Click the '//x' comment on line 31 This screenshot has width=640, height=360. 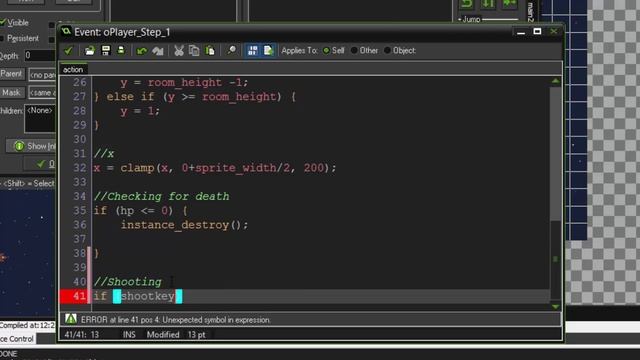[x=104, y=154]
